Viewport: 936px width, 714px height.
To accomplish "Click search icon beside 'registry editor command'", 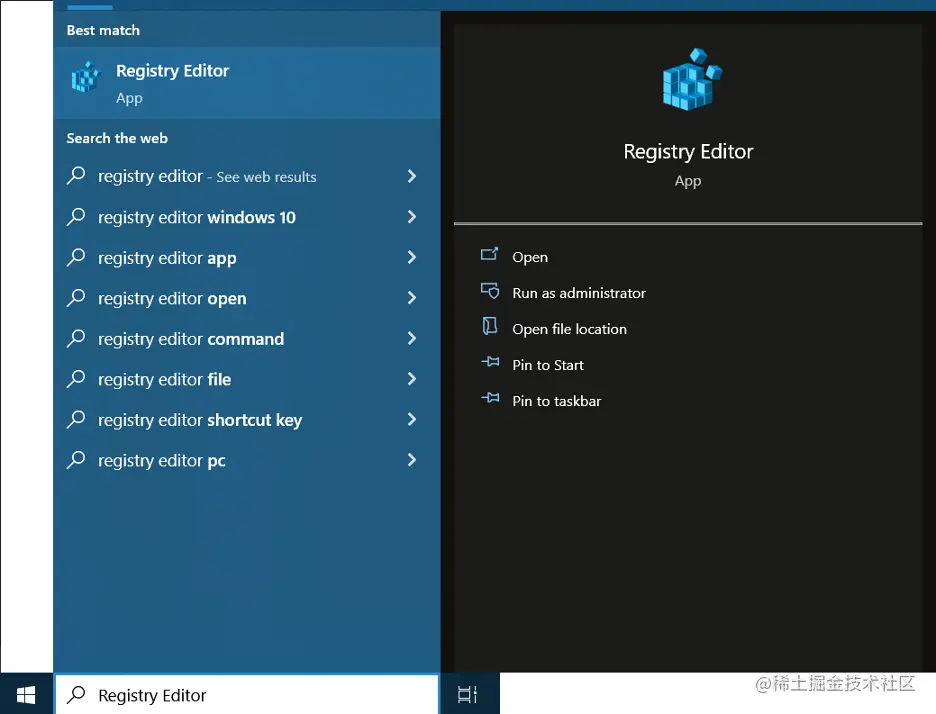I will pyautogui.click(x=76, y=338).
